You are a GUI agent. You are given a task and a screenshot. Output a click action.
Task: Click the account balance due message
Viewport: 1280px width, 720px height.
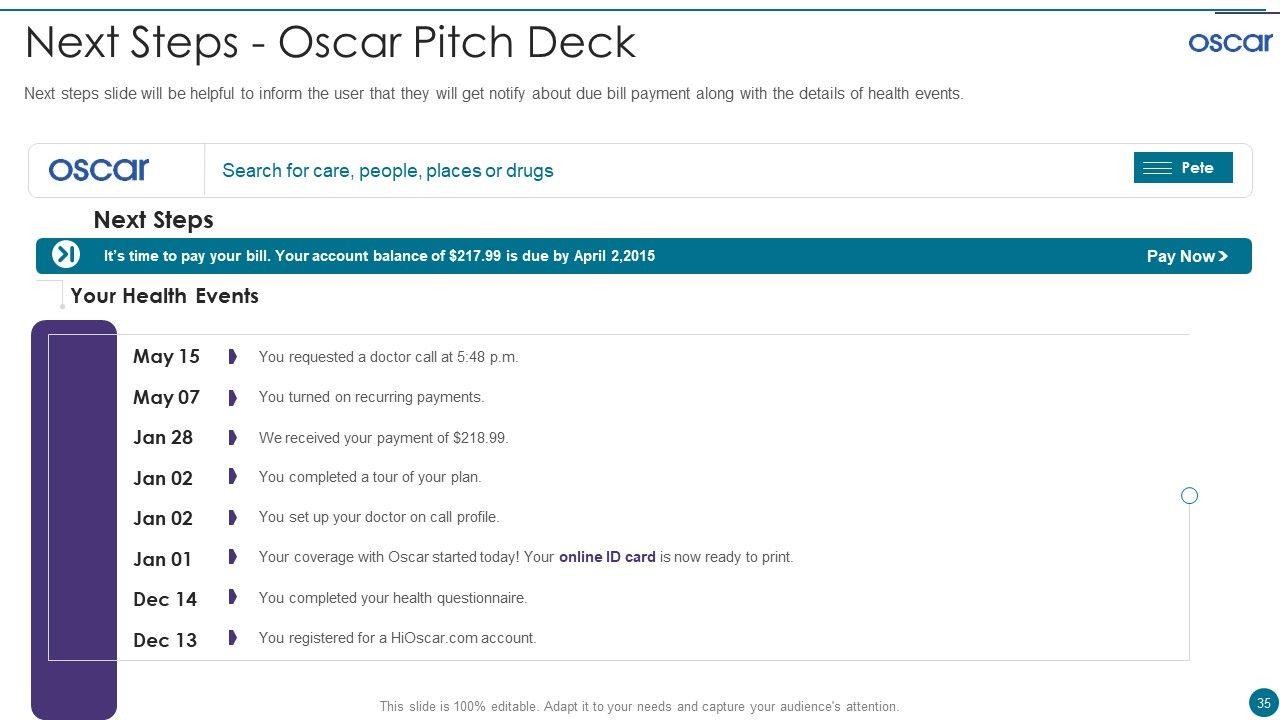pyautogui.click(x=379, y=256)
